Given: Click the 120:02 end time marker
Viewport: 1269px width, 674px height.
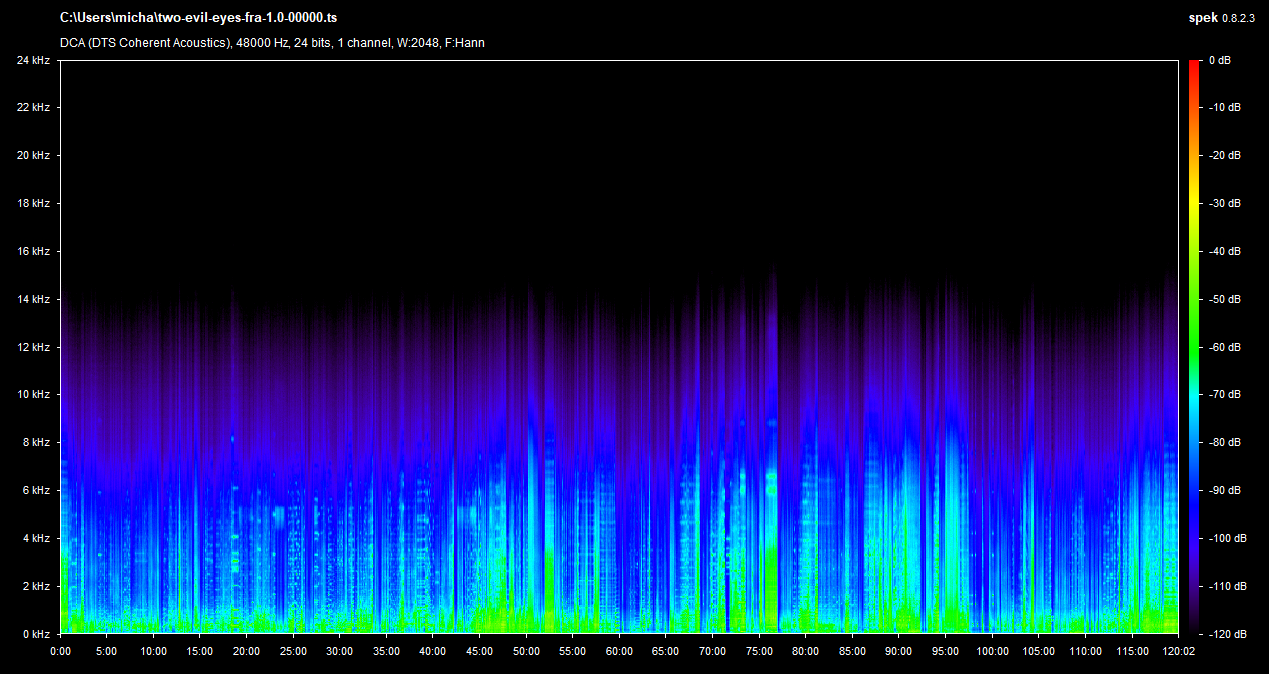Looking at the screenshot, I should tap(1178, 651).
